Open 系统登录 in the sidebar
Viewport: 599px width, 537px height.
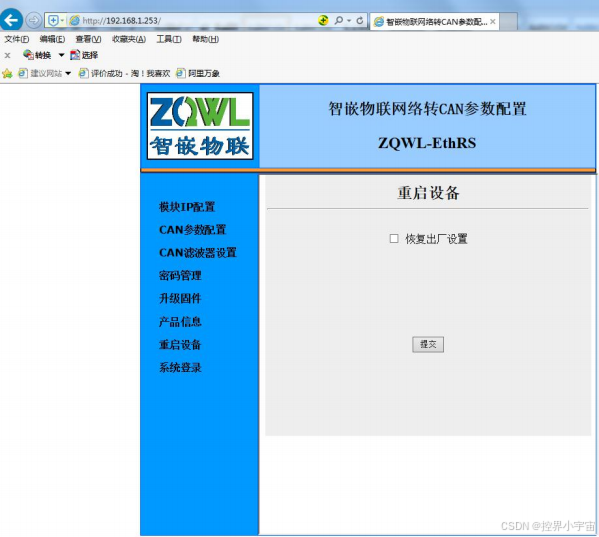[x=180, y=367]
